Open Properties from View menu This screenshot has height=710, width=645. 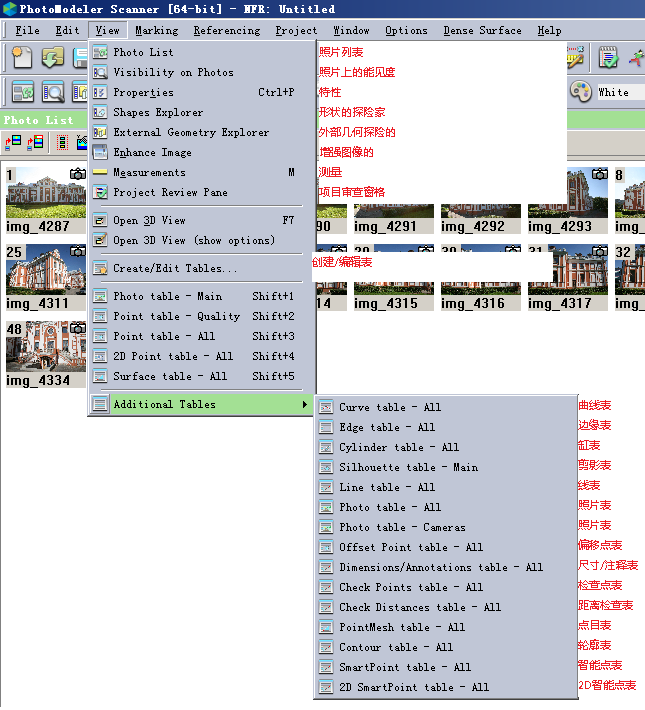tap(202, 92)
